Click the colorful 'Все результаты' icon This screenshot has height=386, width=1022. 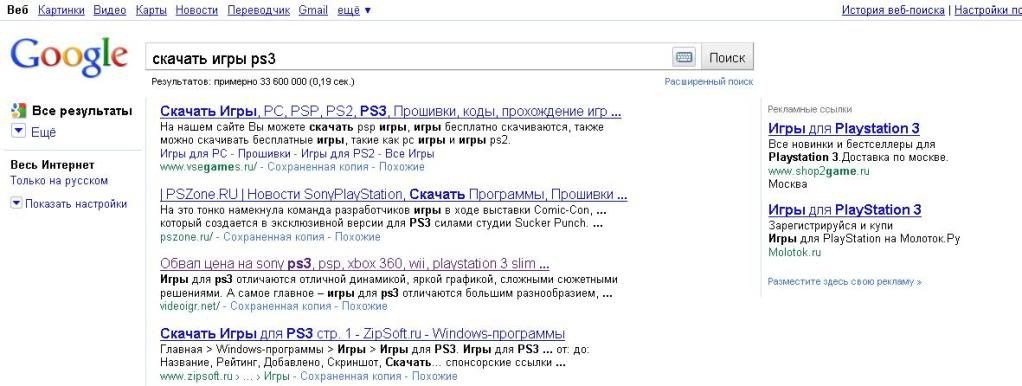pyautogui.click(x=18, y=111)
